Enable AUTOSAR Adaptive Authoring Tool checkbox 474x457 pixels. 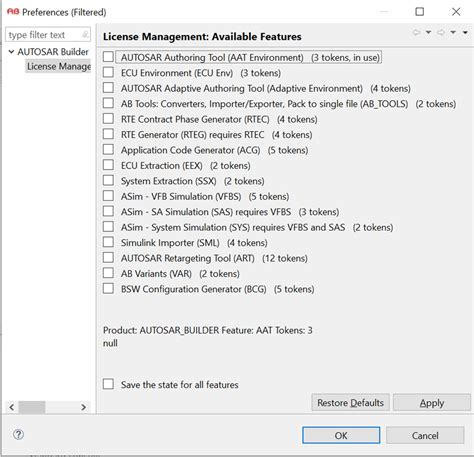click(108, 88)
